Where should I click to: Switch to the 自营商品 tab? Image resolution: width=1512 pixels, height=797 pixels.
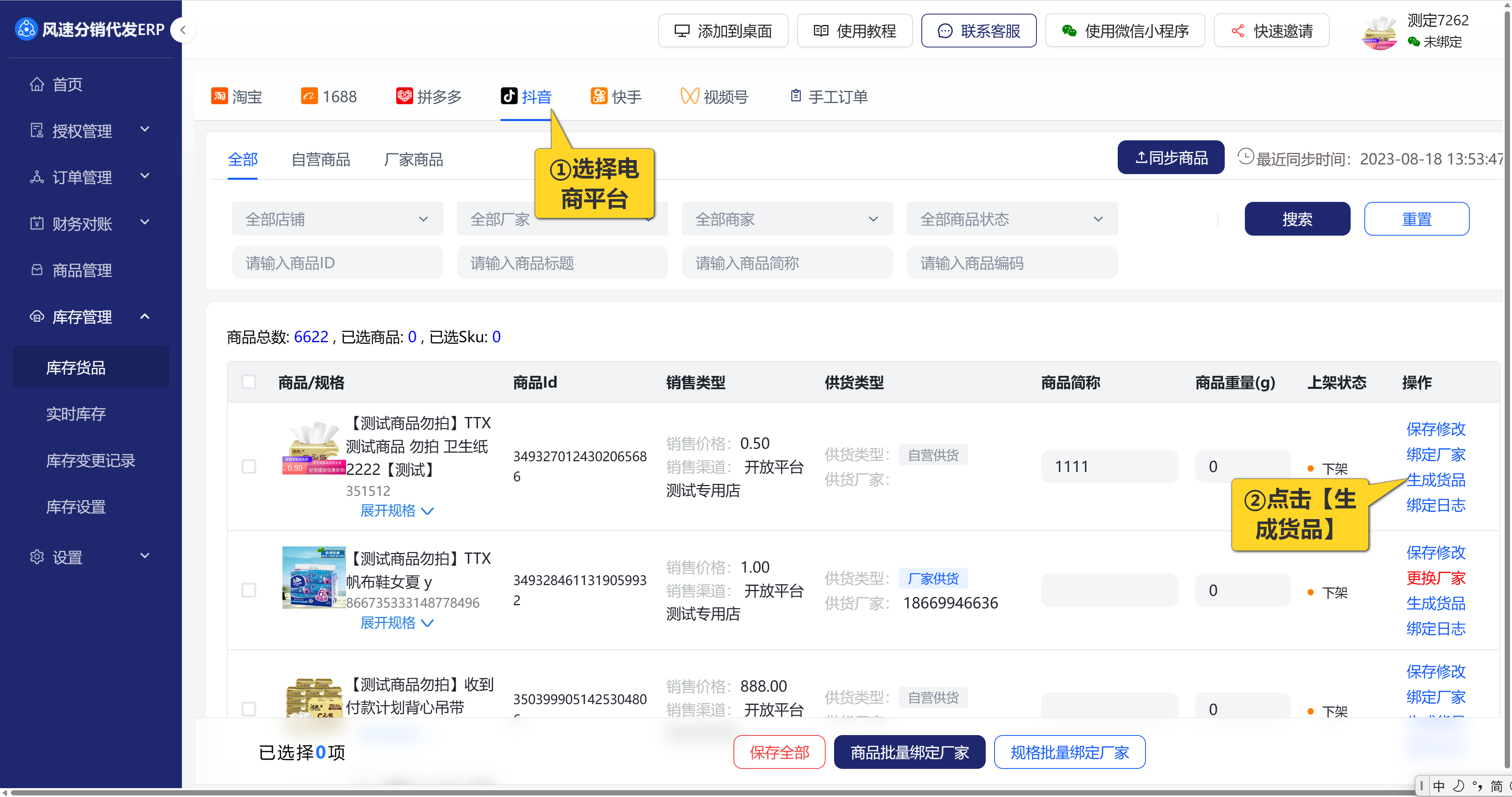[321, 160]
